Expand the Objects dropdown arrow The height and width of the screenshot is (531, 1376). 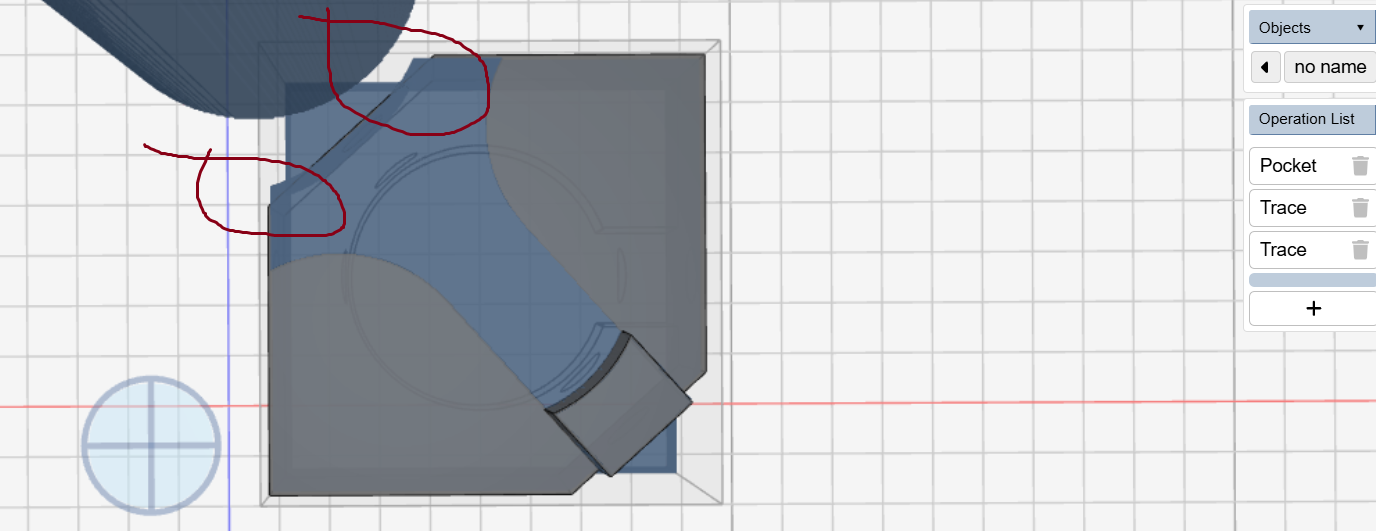[1359, 28]
